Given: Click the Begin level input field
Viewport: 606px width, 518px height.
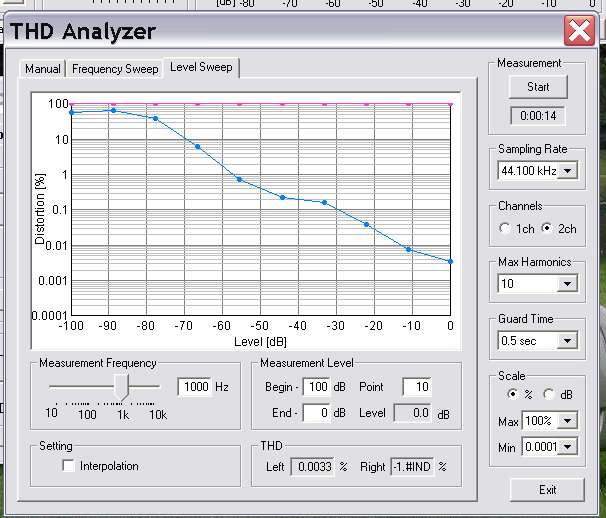Looking at the screenshot, I should [316, 387].
